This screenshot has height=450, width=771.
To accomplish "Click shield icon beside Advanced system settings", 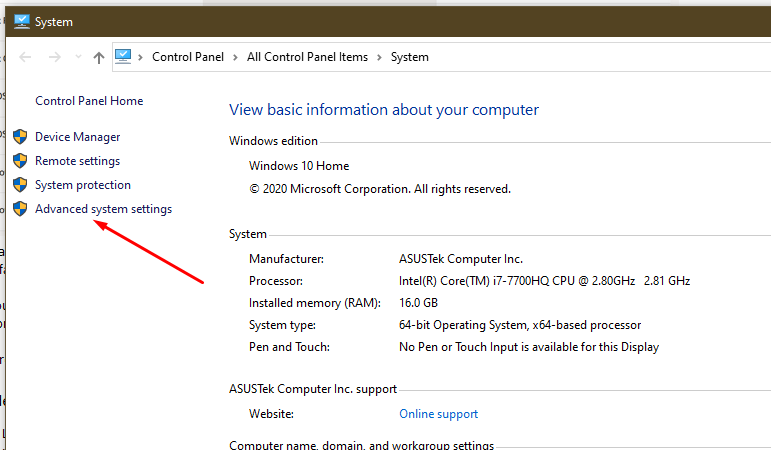I will [x=20, y=209].
